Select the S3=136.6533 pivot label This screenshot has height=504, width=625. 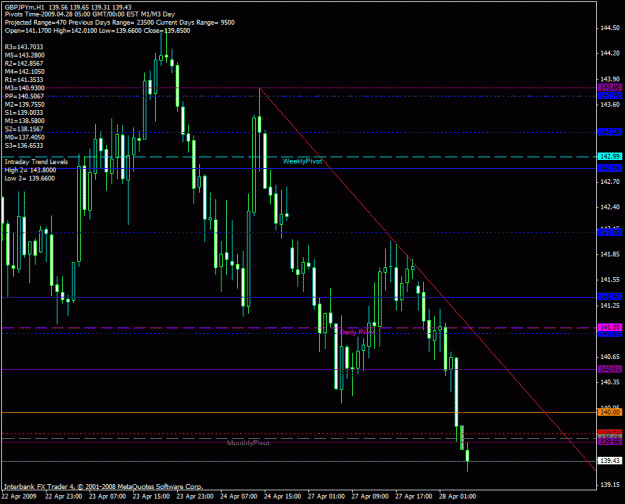click(x=24, y=146)
